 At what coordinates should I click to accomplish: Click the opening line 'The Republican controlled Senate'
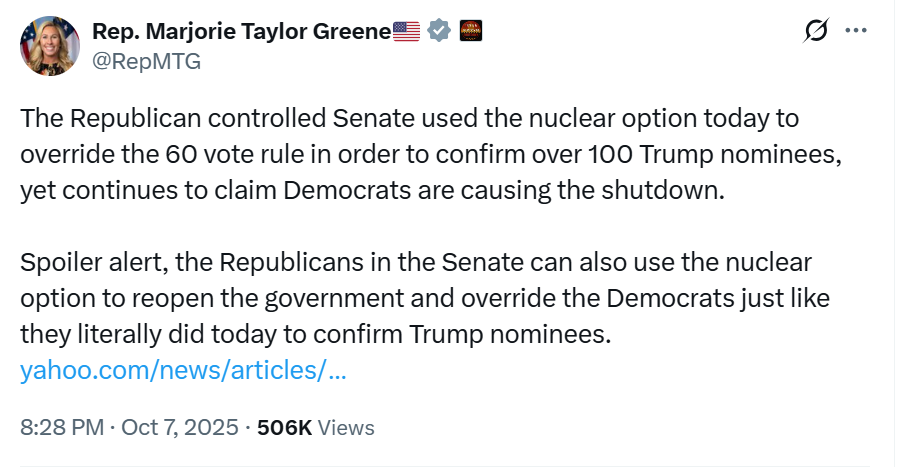(x=410, y=119)
